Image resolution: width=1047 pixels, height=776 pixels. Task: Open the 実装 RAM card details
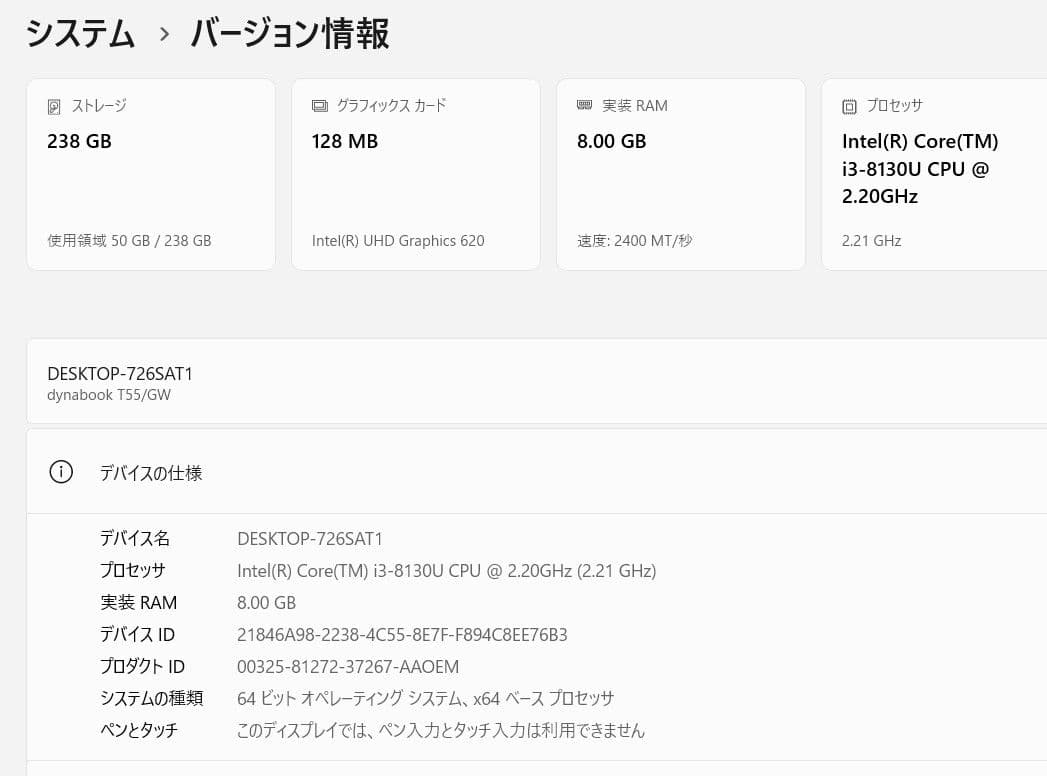(680, 174)
